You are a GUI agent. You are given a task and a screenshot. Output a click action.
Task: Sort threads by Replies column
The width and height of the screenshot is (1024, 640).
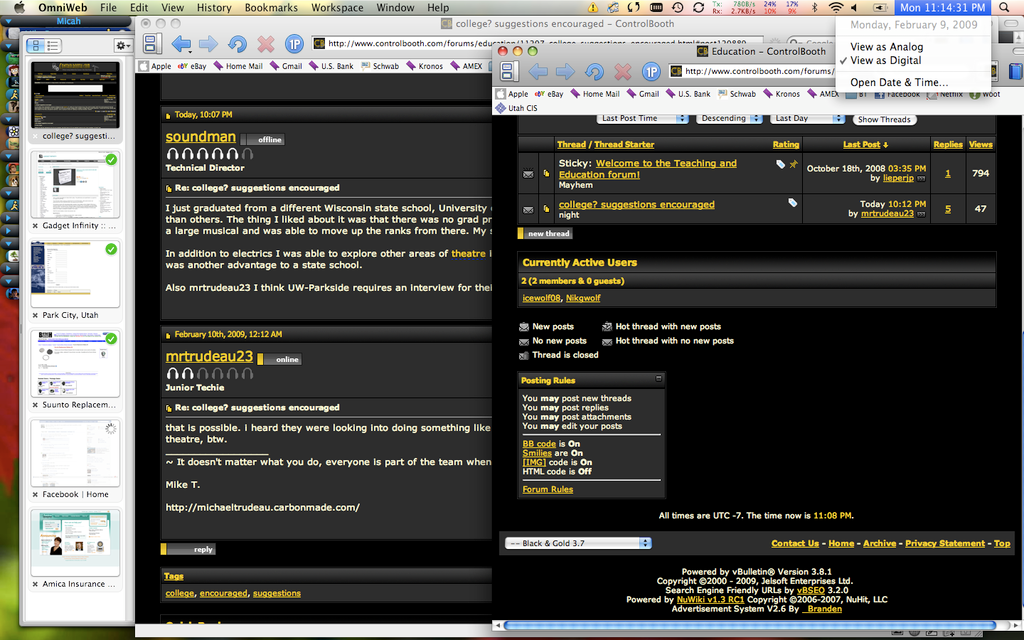coord(948,144)
